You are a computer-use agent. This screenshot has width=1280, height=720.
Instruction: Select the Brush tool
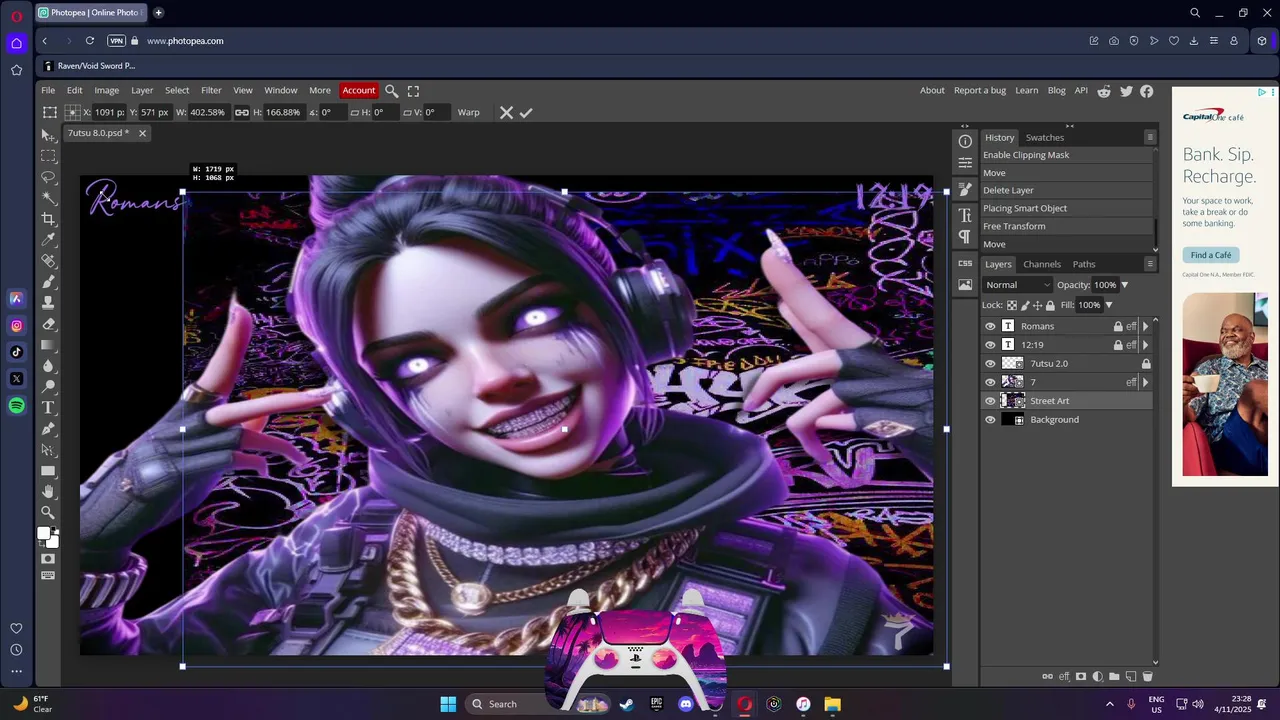tap(48, 282)
